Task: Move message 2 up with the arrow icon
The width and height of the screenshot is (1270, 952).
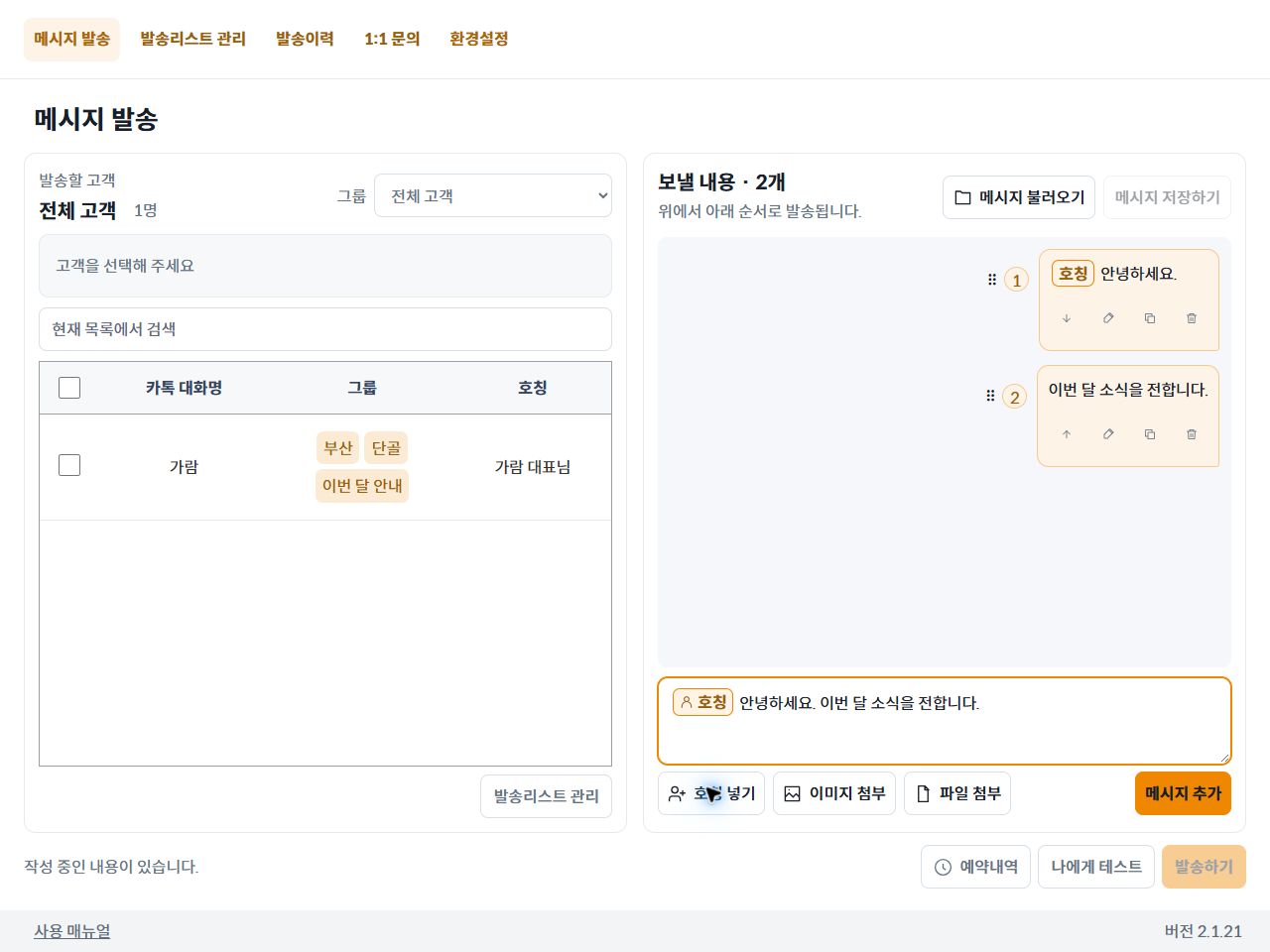Action: (x=1067, y=434)
